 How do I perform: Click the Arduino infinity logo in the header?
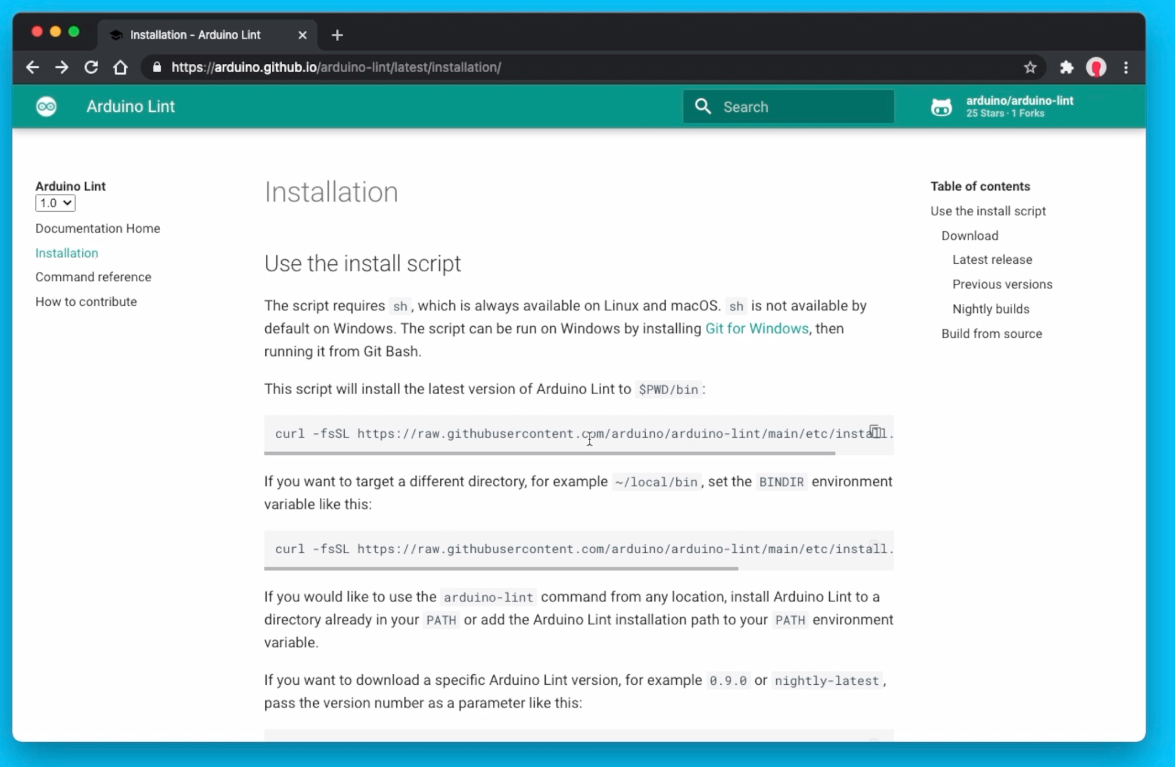coord(46,106)
